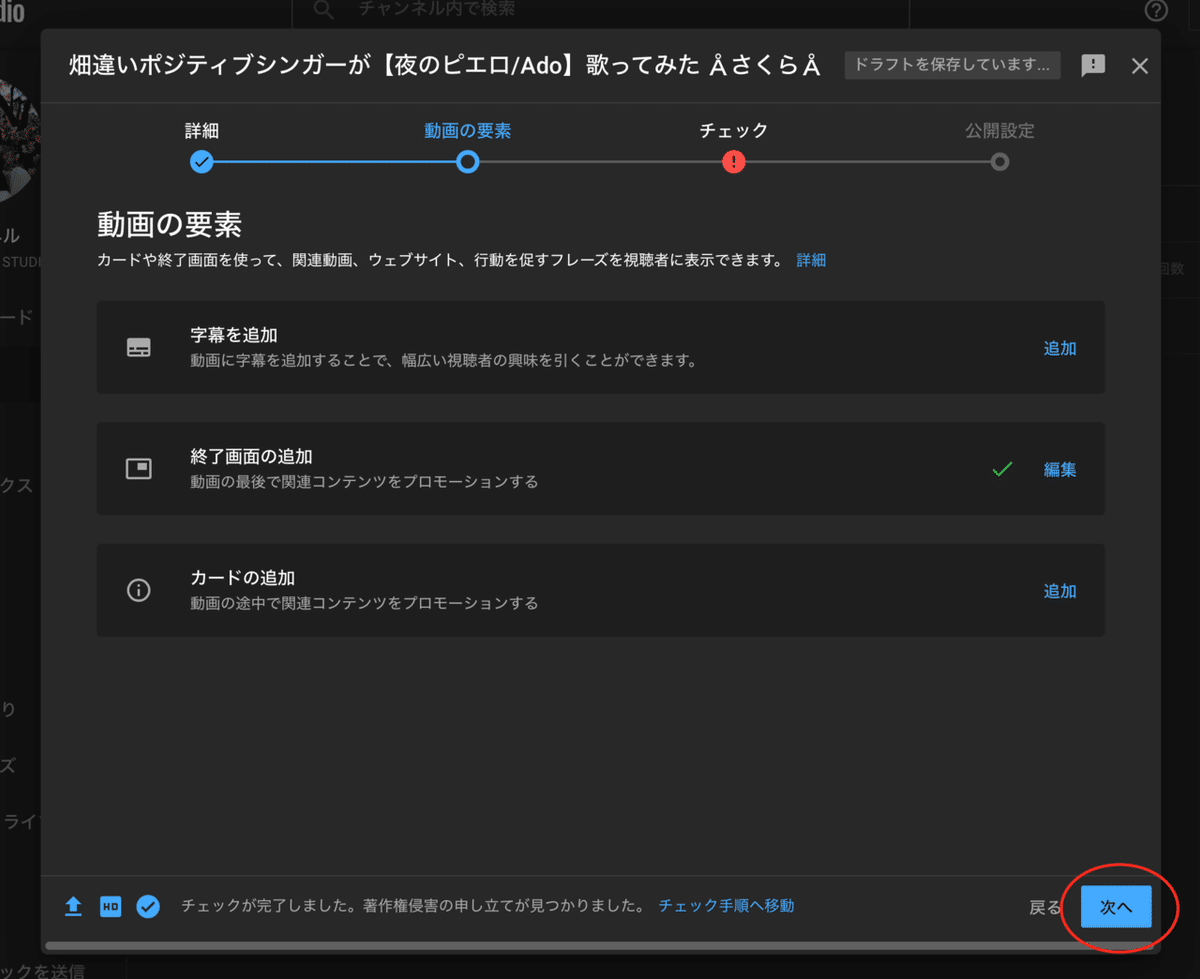1200x979 pixels.
Task: Click the red exclamation marker on the チェック step
Action: (733, 161)
